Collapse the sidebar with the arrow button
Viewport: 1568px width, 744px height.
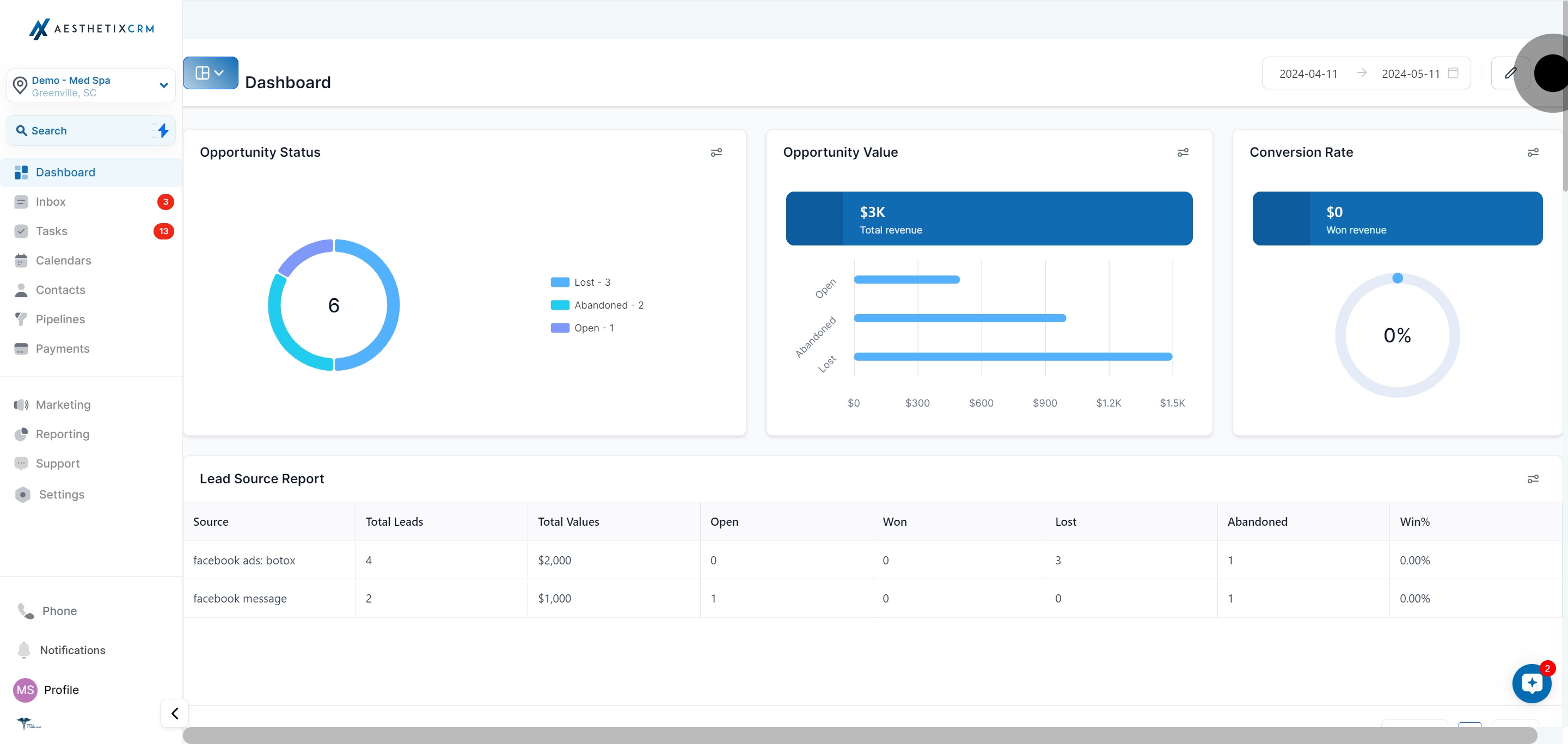click(x=175, y=713)
